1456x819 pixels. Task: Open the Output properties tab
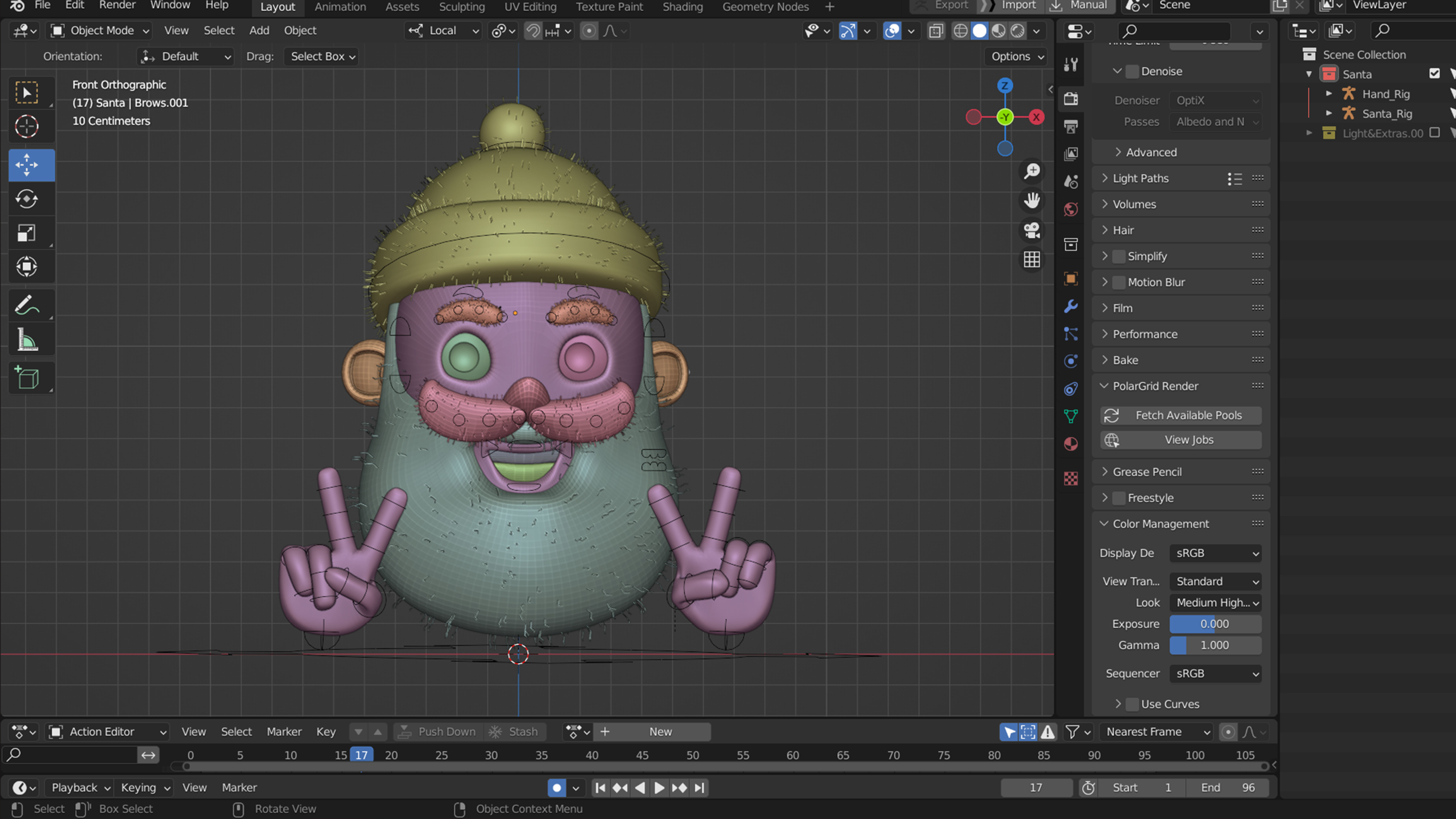[x=1071, y=127]
